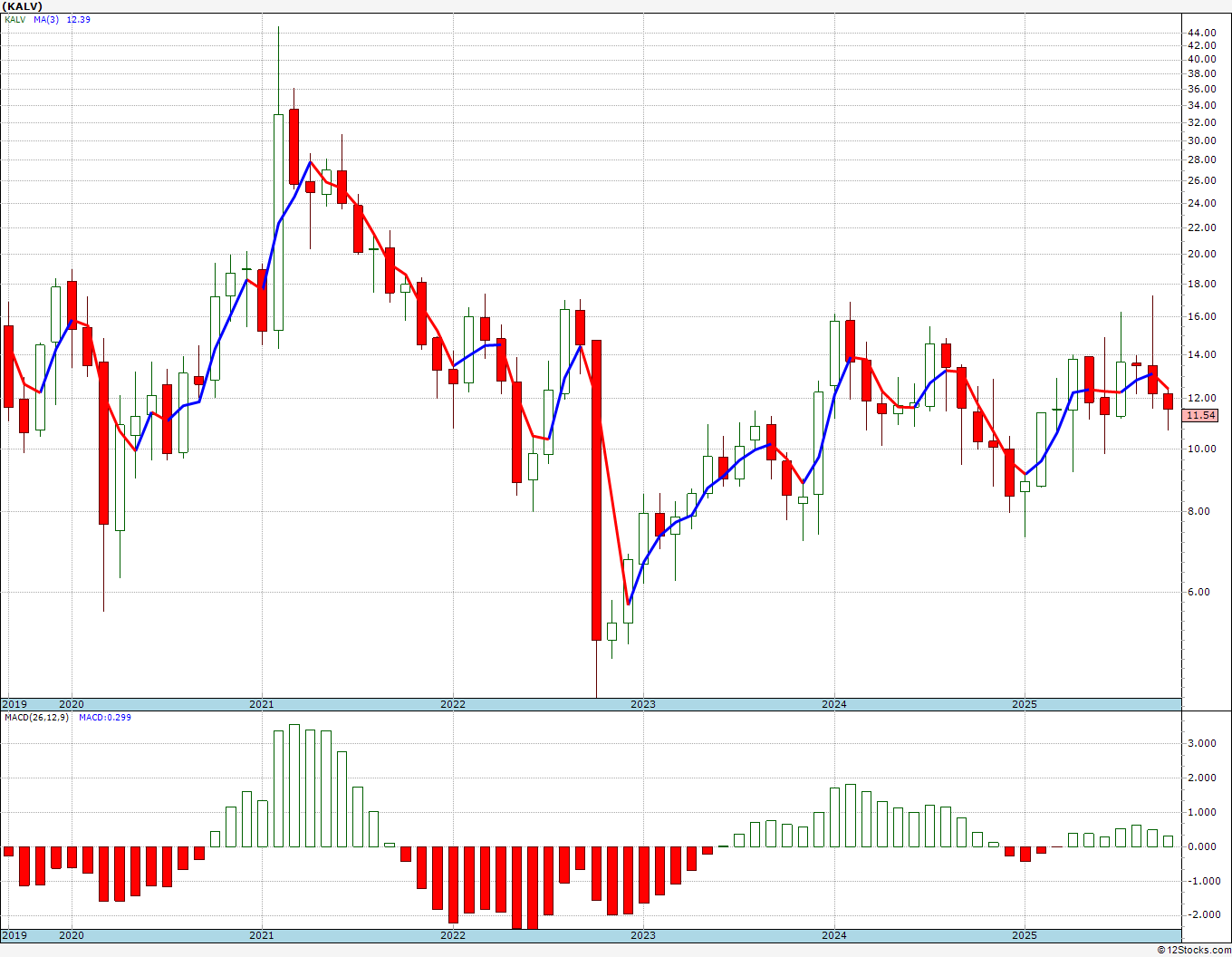Pick the 24.00 price axis label
The image size is (1232, 957).
[1201, 203]
